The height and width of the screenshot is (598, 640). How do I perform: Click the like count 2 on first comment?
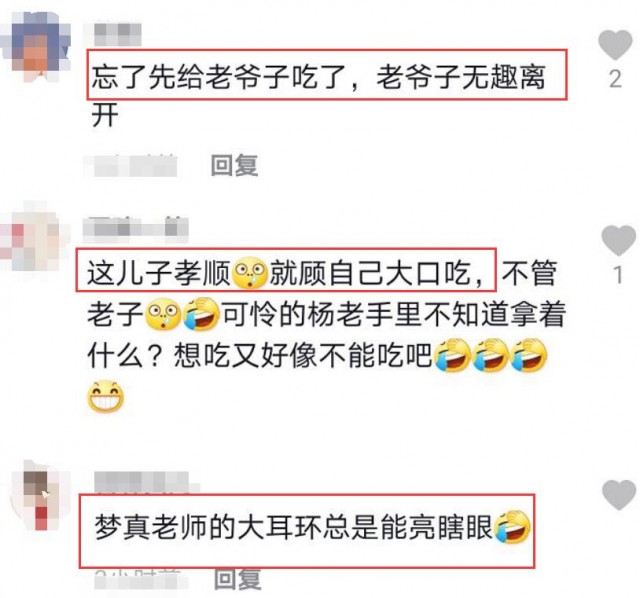point(616,79)
